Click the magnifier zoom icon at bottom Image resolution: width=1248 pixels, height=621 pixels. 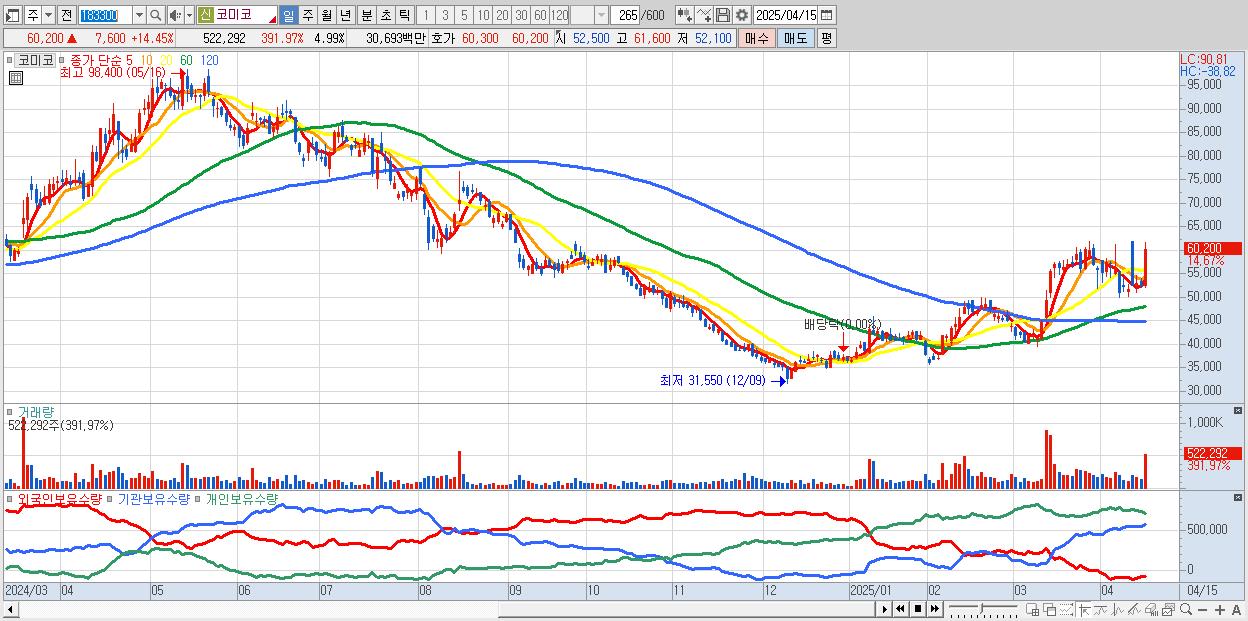point(1186,609)
